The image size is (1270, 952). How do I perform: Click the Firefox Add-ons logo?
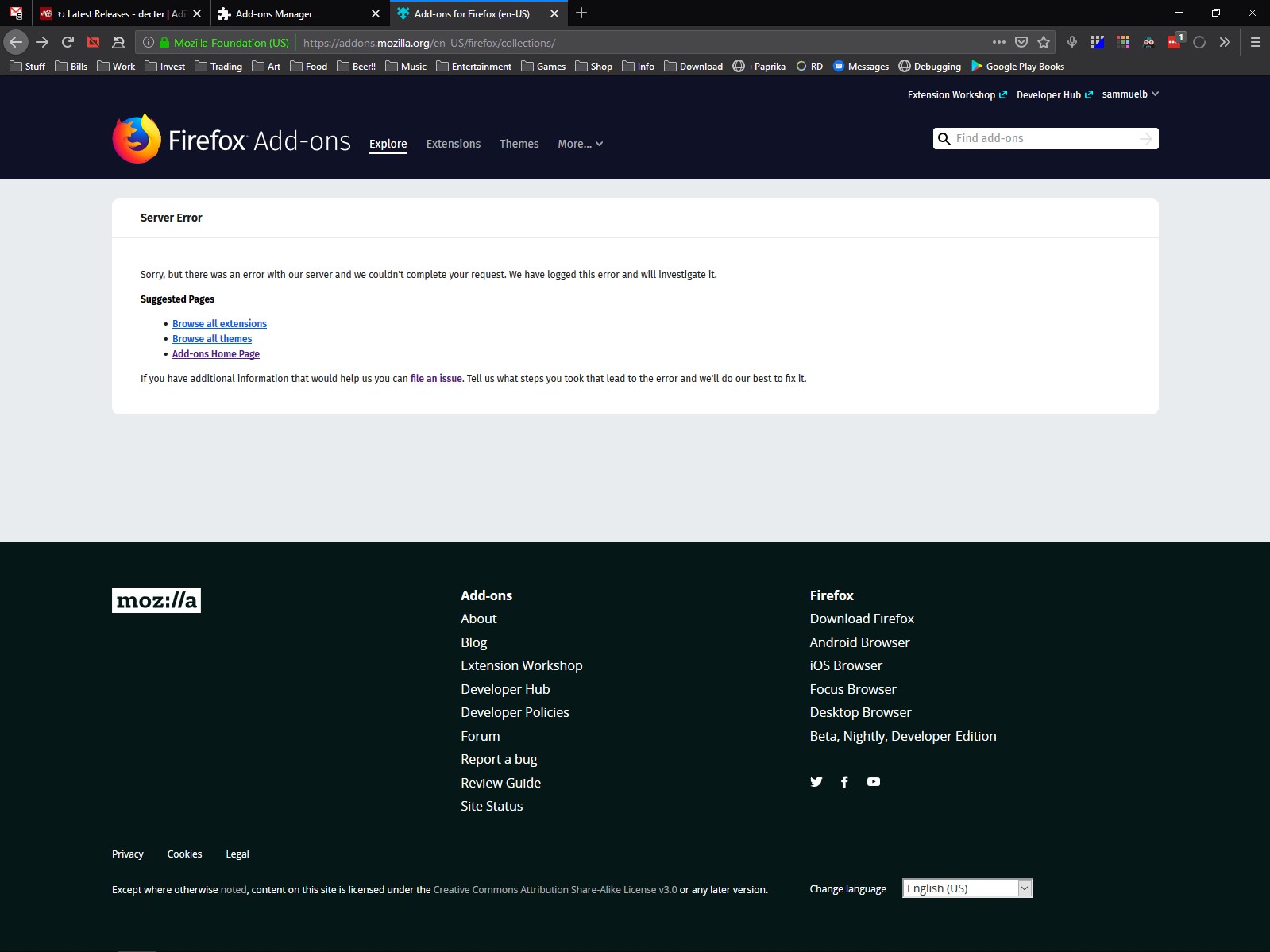(x=231, y=139)
